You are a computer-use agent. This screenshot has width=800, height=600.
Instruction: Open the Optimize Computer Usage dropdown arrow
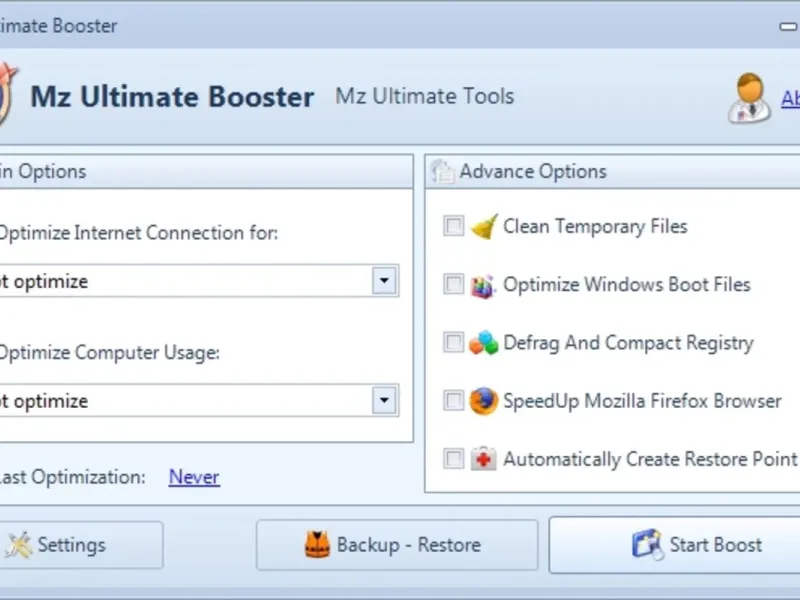pyautogui.click(x=384, y=400)
